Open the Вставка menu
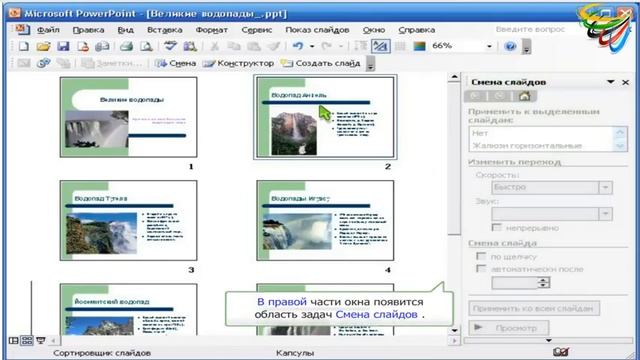The width and height of the screenshot is (640, 360). tap(164, 30)
